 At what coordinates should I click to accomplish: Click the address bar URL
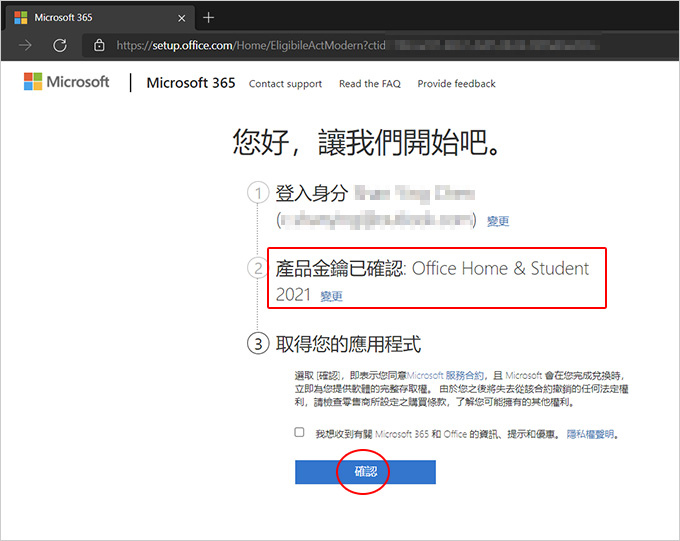[x=251, y=45]
